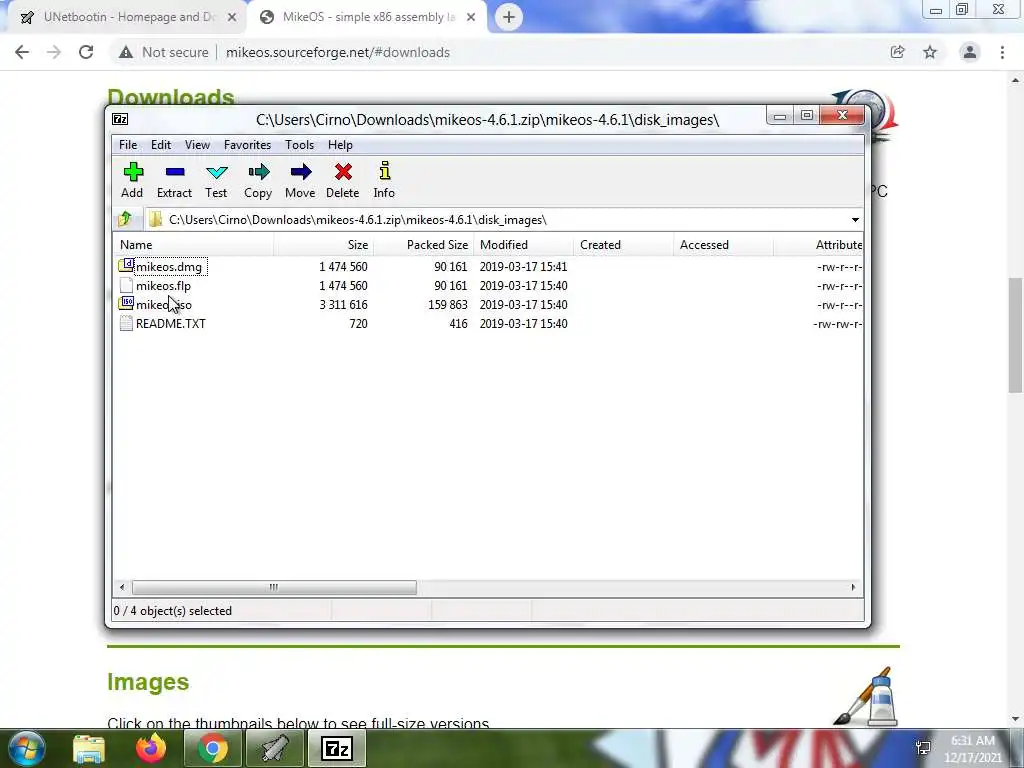Click the paintbrush image beside Images heading
The height and width of the screenshot is (768, 1024).
click(x=866, y=696)
